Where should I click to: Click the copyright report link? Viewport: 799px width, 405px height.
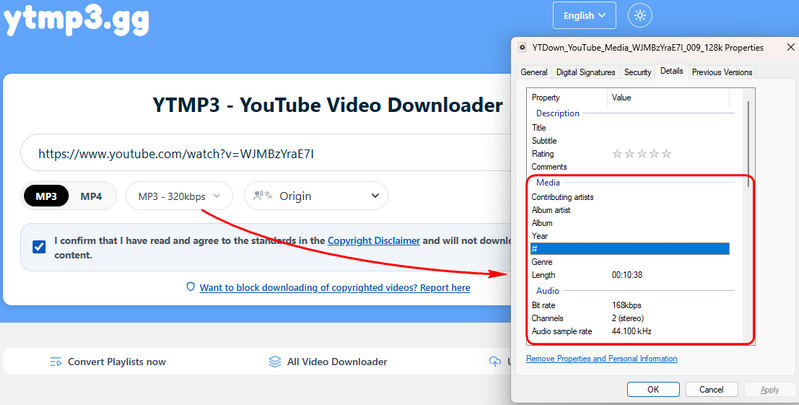coord(335,287)
